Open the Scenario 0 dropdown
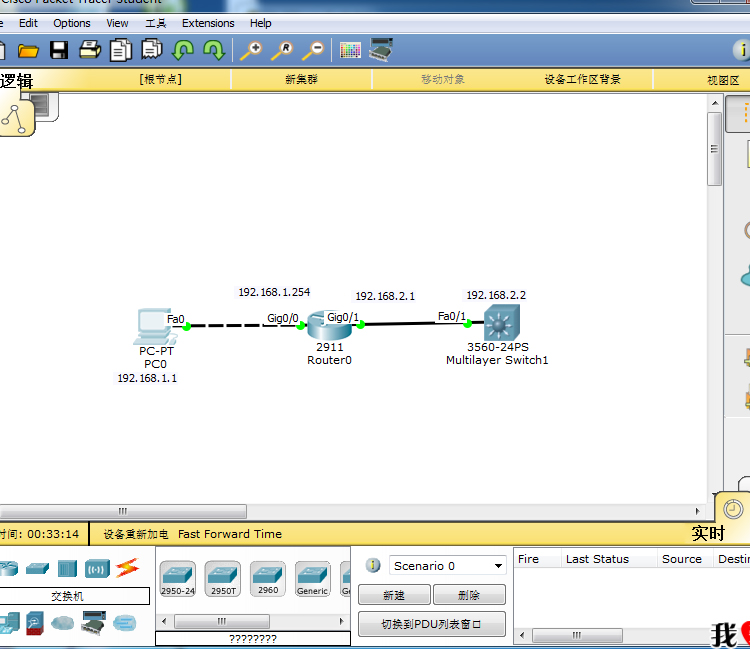The width and height of the screenshot is (750, 649). click(x=447, y=566)
